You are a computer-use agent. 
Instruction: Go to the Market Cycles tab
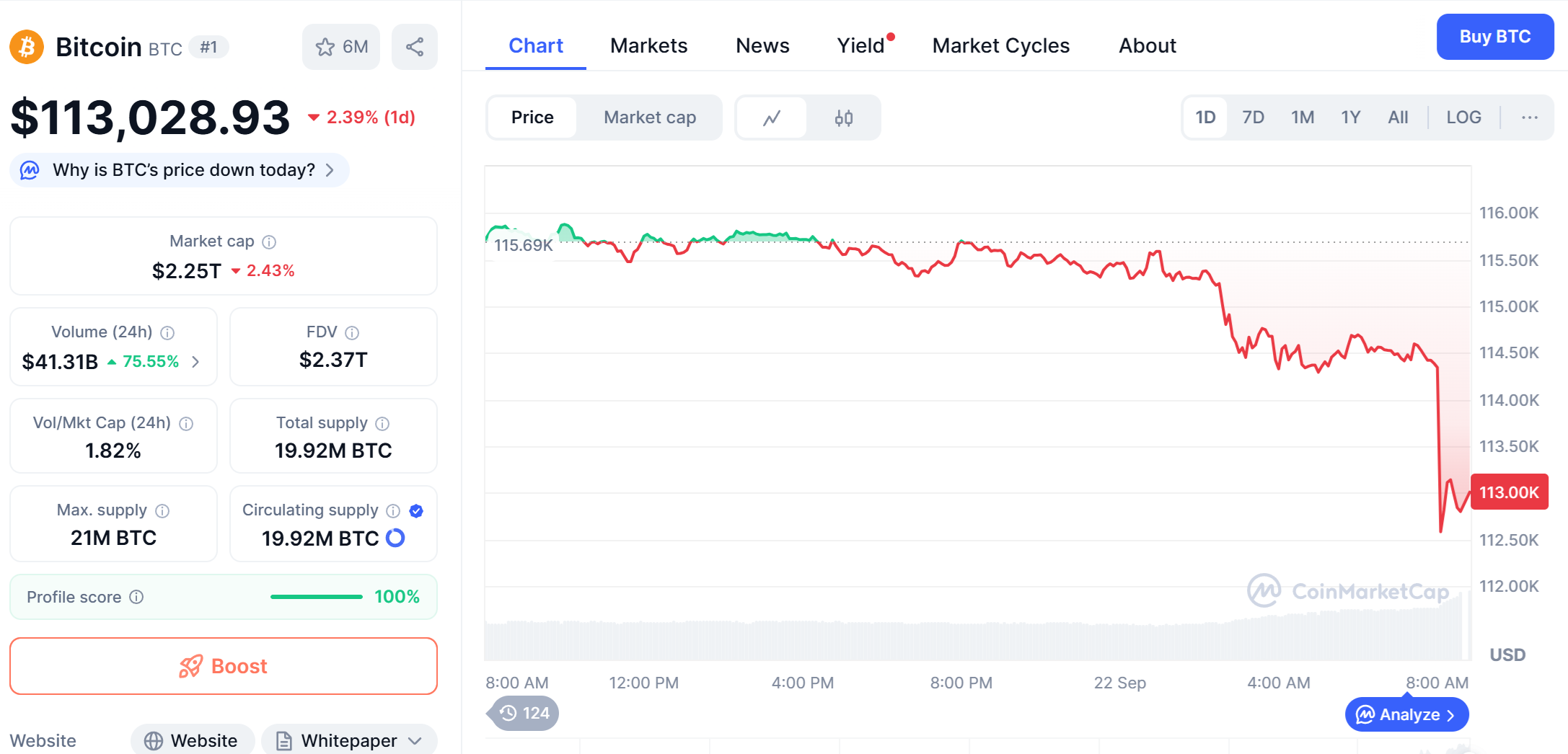tap(1000, 45)
